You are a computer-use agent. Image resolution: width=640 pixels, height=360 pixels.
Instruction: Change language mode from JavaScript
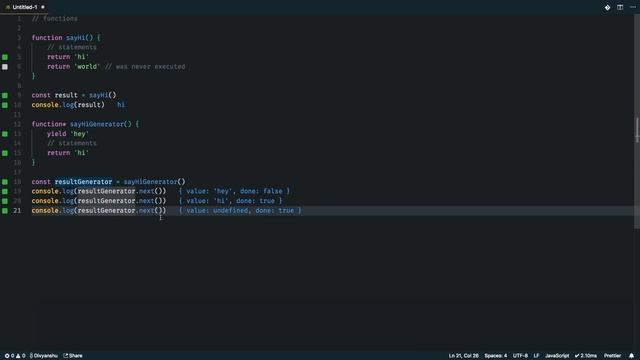pos(557,356)
